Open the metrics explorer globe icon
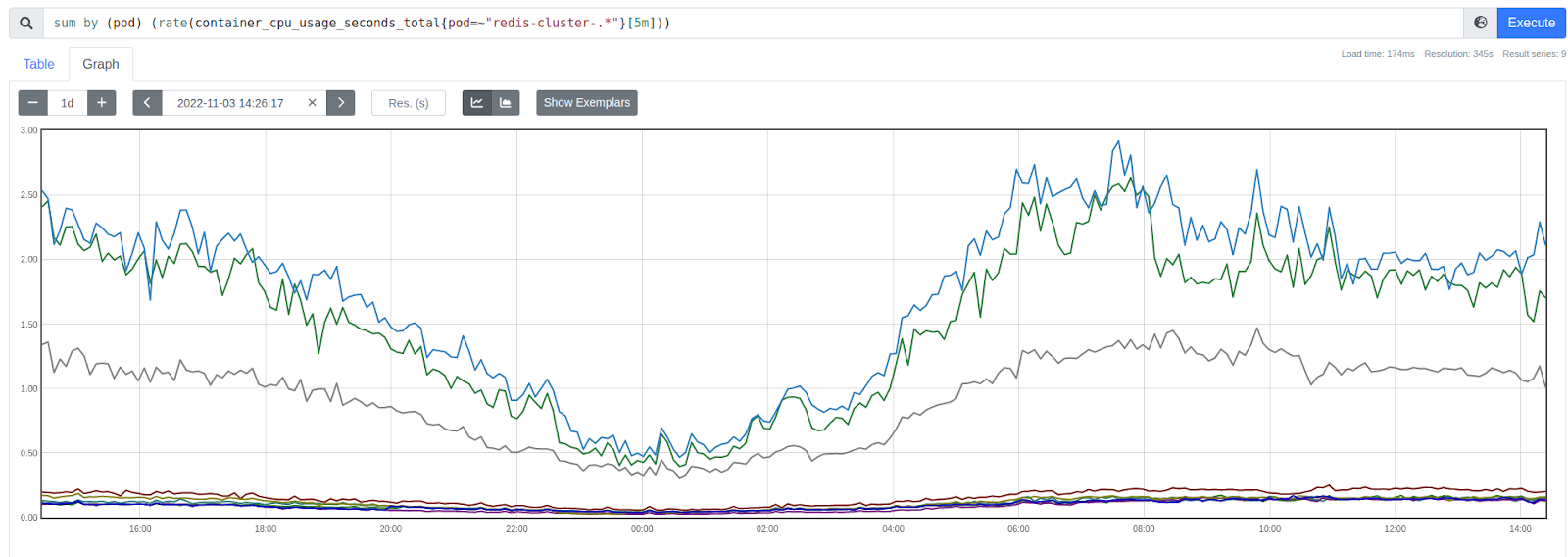The height and width of the screenshot is (557, 1568). tap(1480, 23)
